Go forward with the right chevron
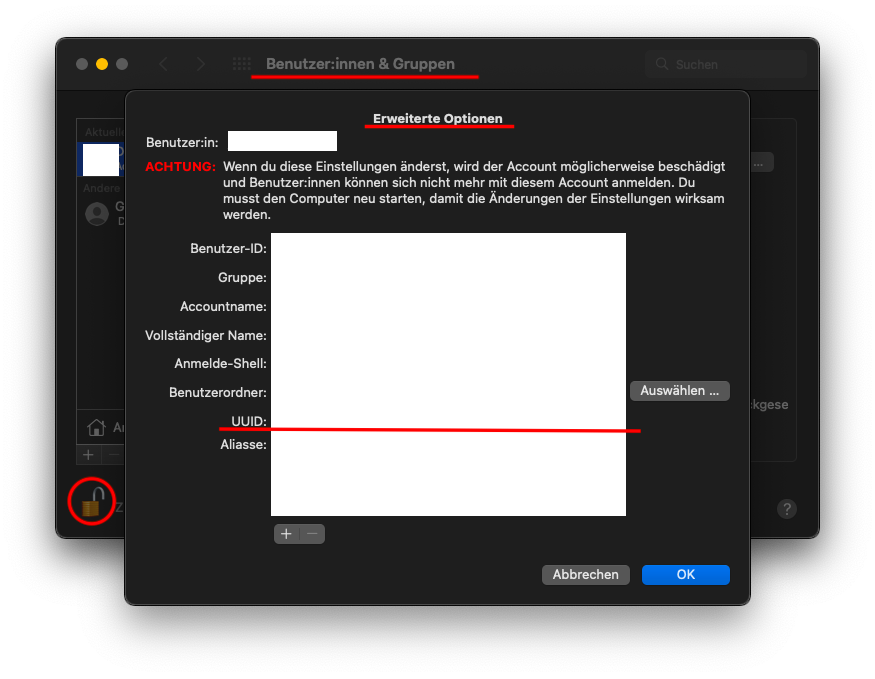 [x=201, y=64]
